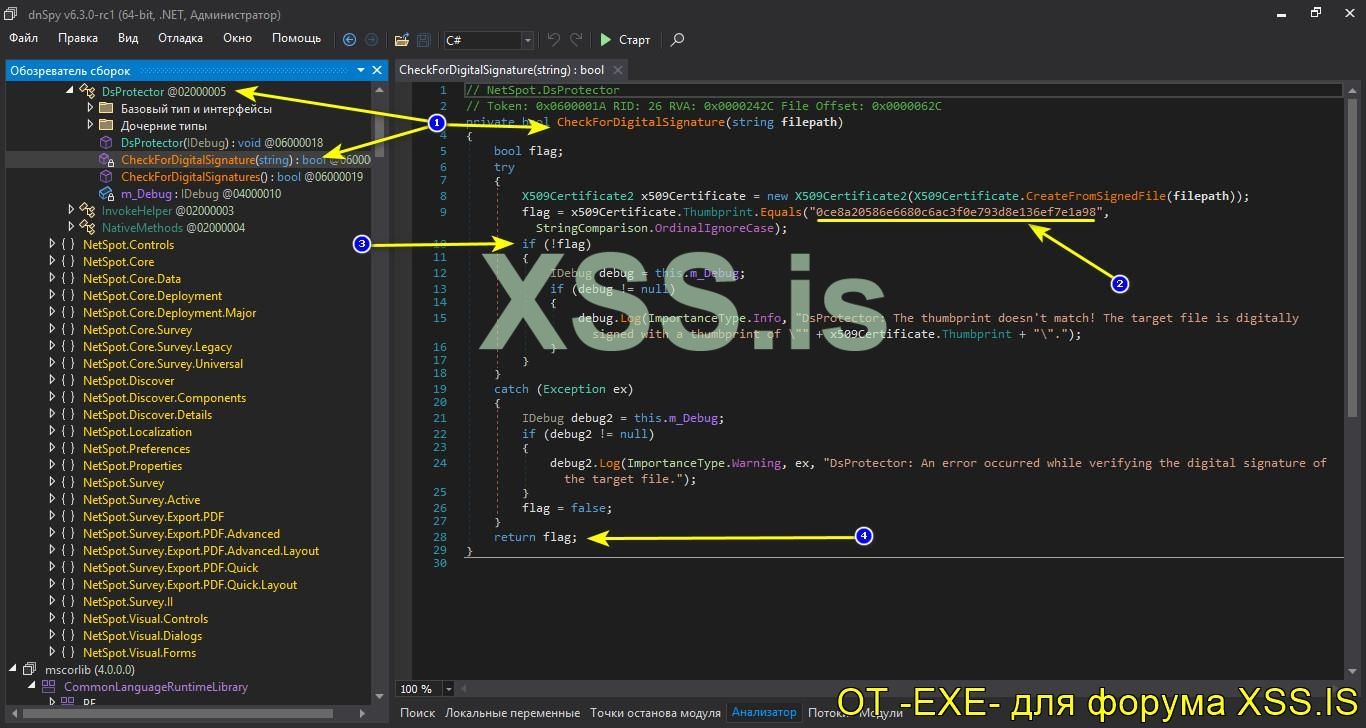Image resolution: width=1366 pixels, height=728 pixels.
Task: Expand the NetSpot.Controls namespace
Action: [x=52, y=244]
